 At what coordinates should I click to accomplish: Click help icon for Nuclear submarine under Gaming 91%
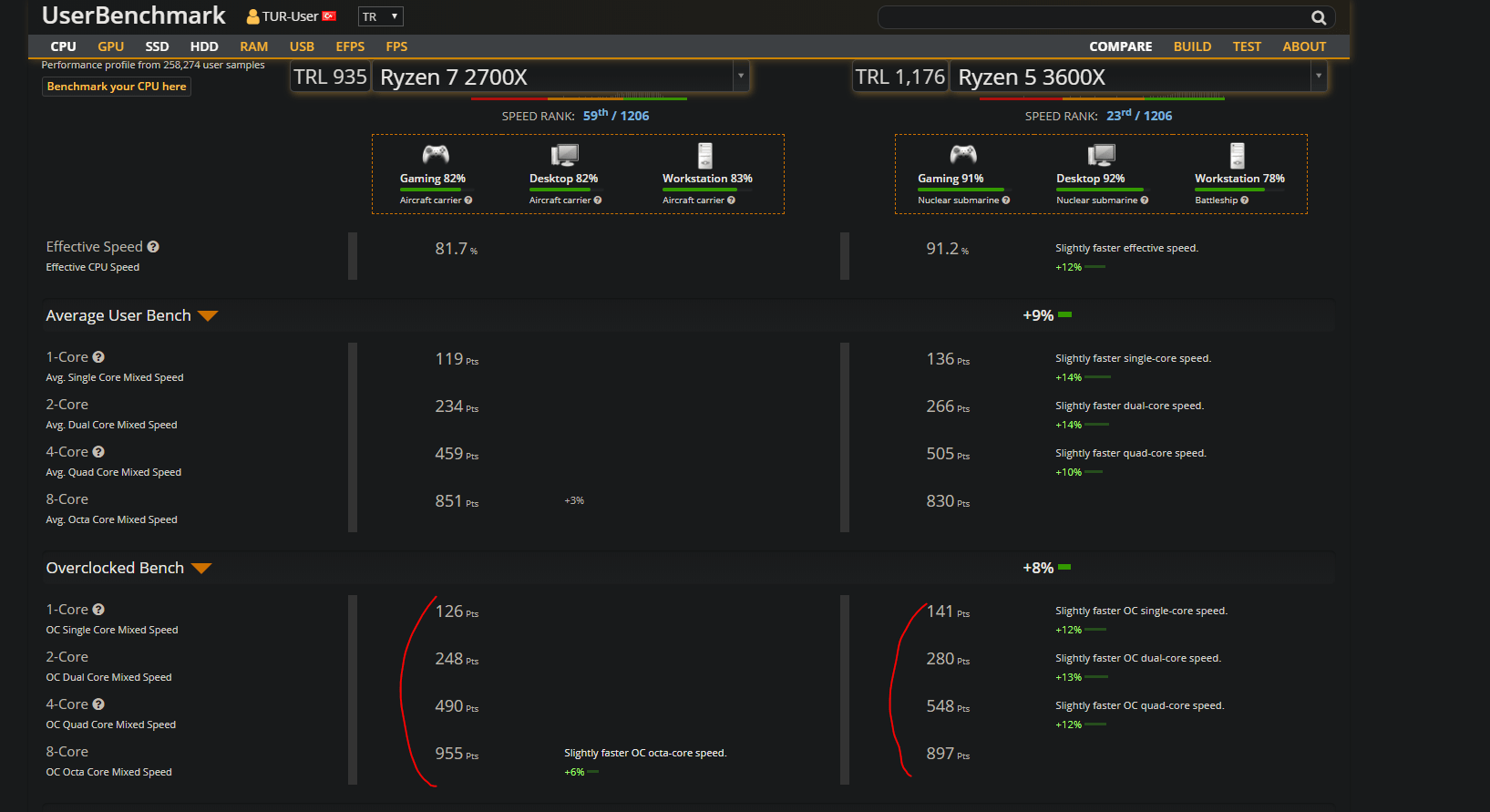click(1006, 200)
